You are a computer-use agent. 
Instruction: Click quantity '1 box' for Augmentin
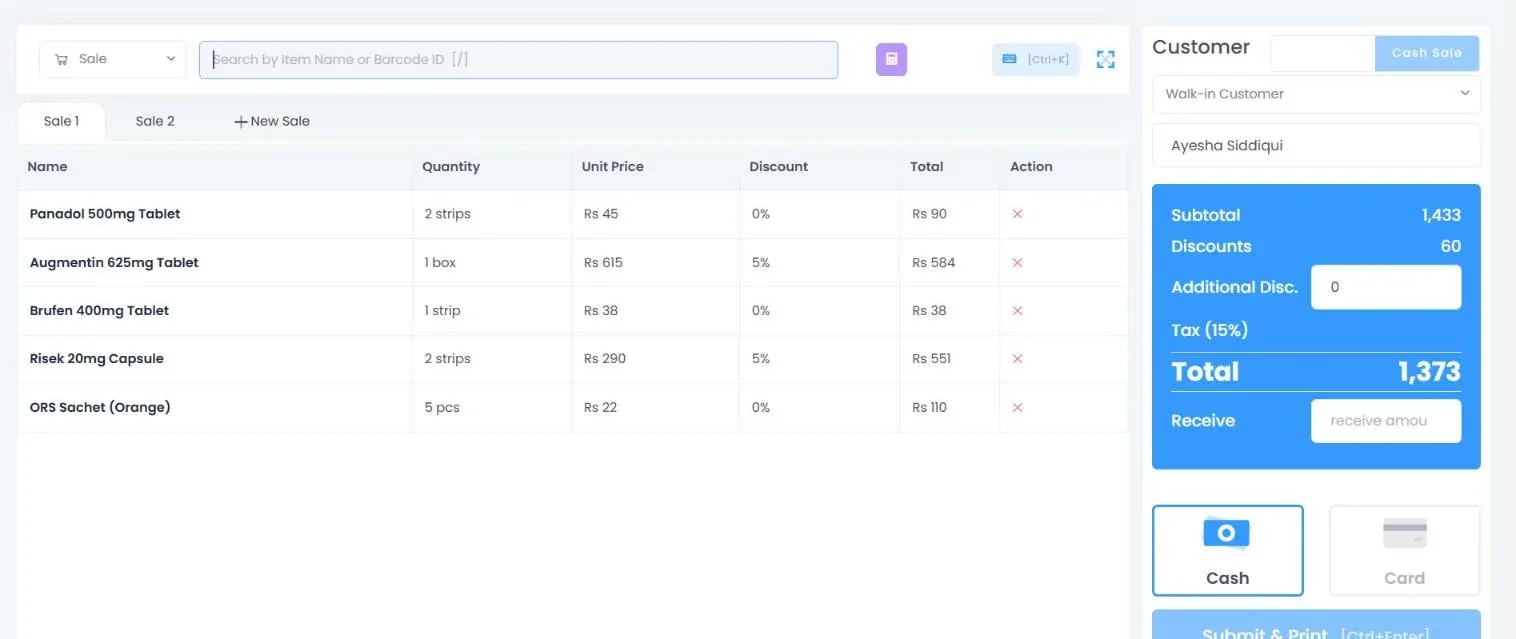tap(440, 263)
